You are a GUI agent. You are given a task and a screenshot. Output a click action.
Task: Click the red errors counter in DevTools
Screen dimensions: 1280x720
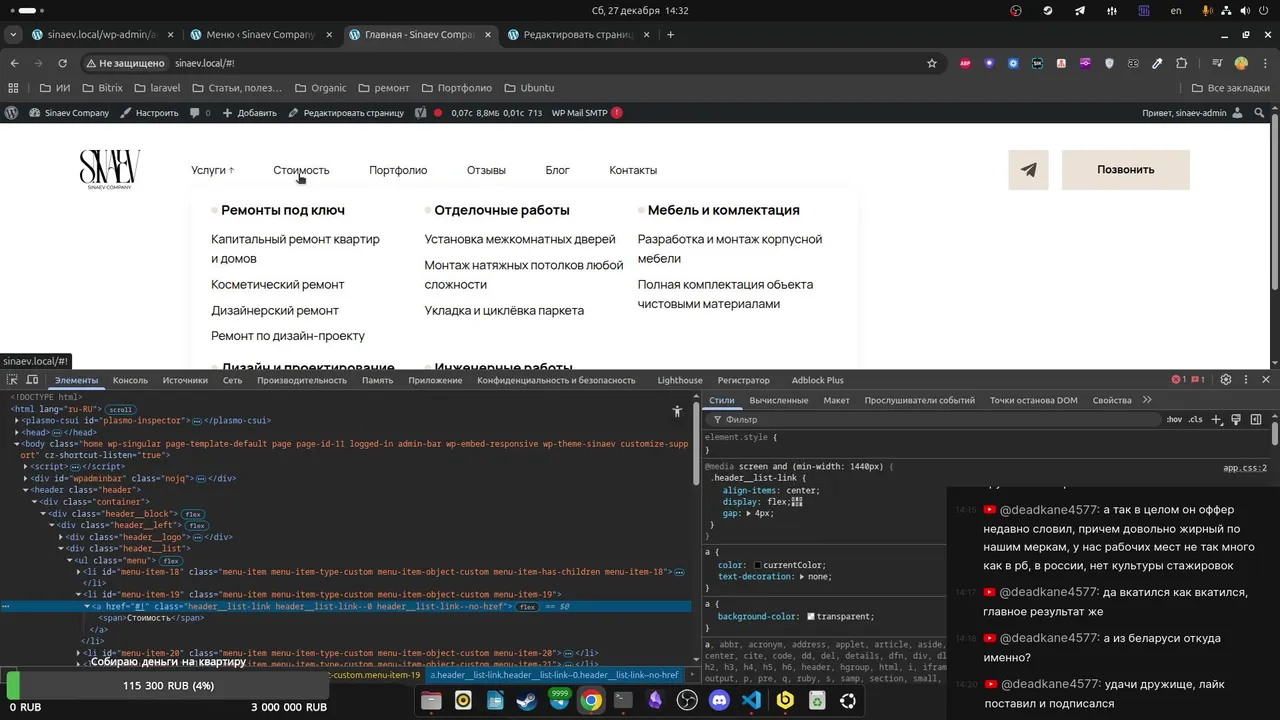tap(1179, 380)
